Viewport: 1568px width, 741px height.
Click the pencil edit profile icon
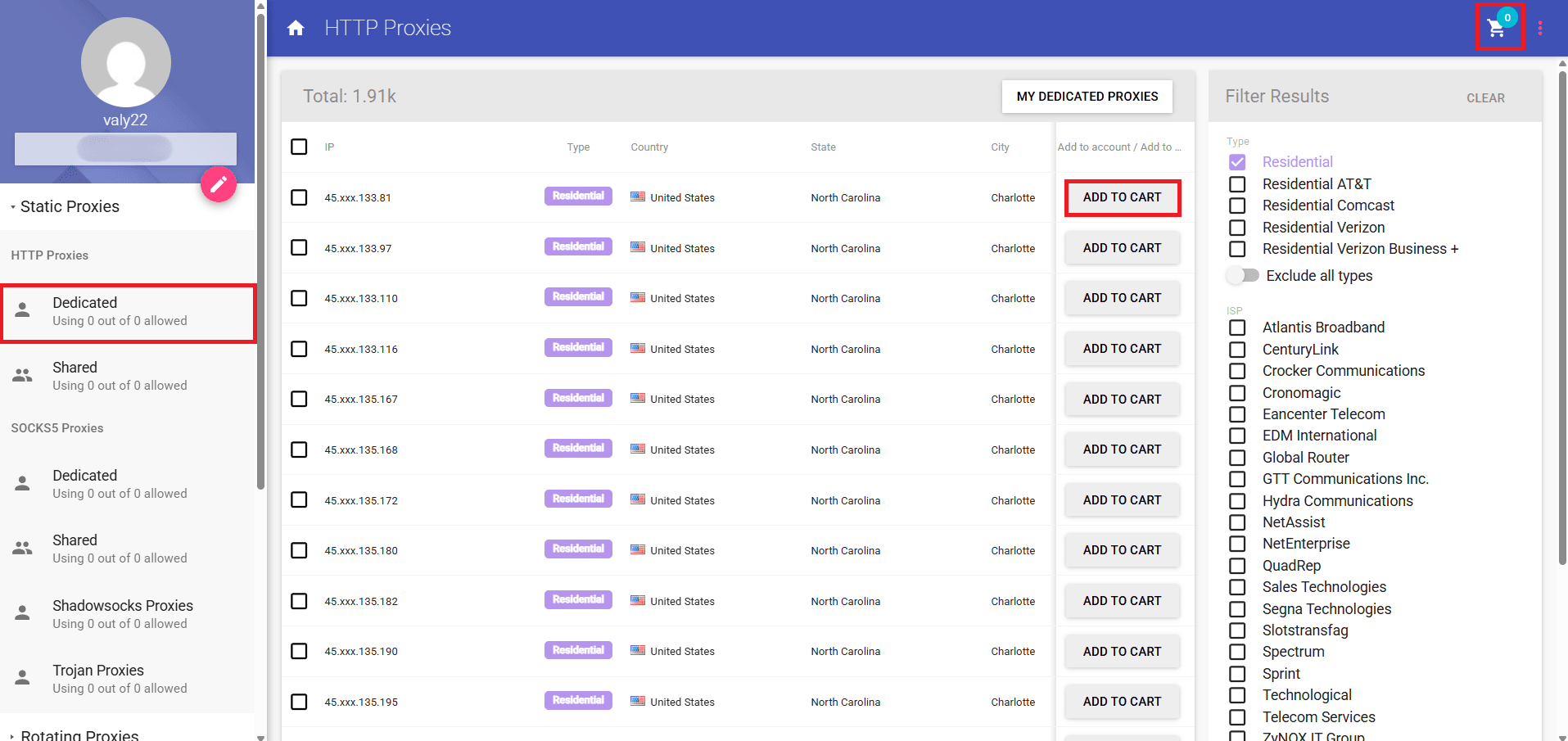(x=218, y=184)
